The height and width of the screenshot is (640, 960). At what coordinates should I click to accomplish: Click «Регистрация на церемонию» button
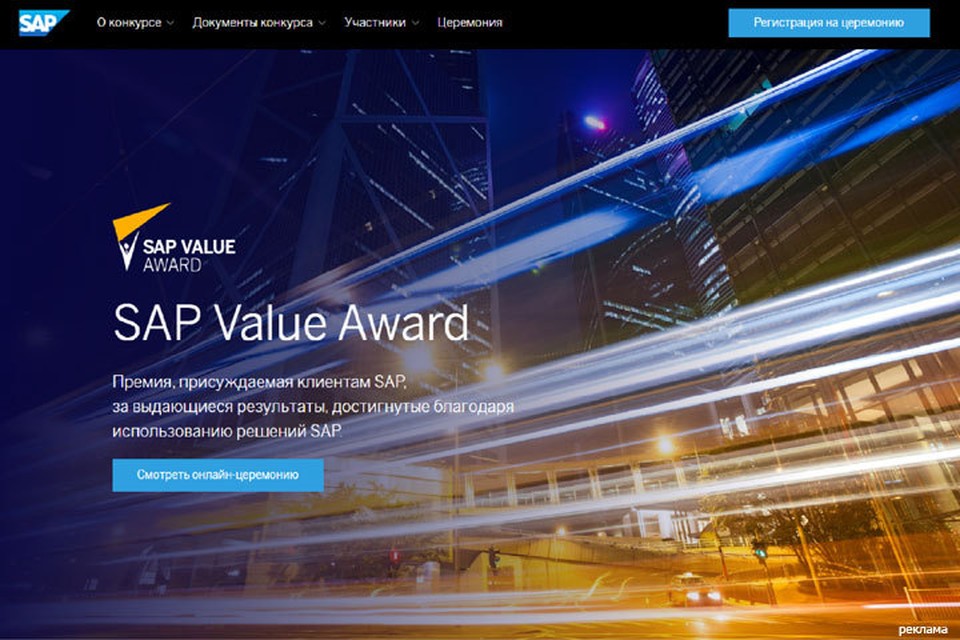pos(829,23)
